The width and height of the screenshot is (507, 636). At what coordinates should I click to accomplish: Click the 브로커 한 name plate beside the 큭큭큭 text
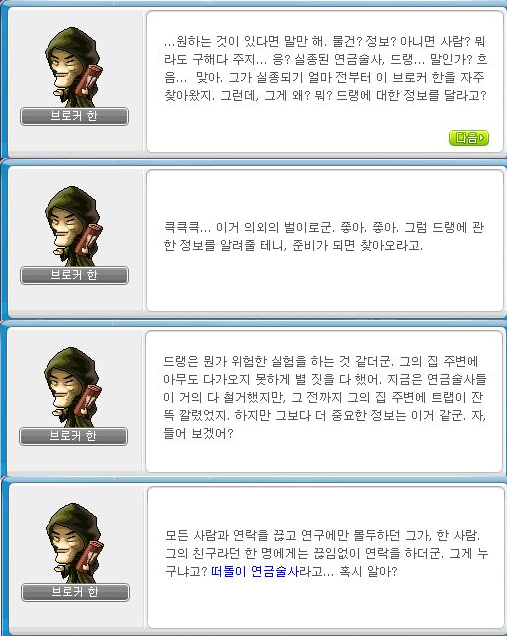point(74,275)
